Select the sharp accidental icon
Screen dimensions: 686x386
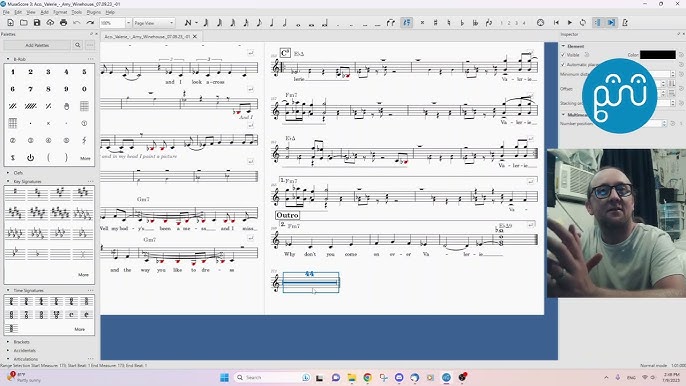pyautogui.click(x=435, y=23)
